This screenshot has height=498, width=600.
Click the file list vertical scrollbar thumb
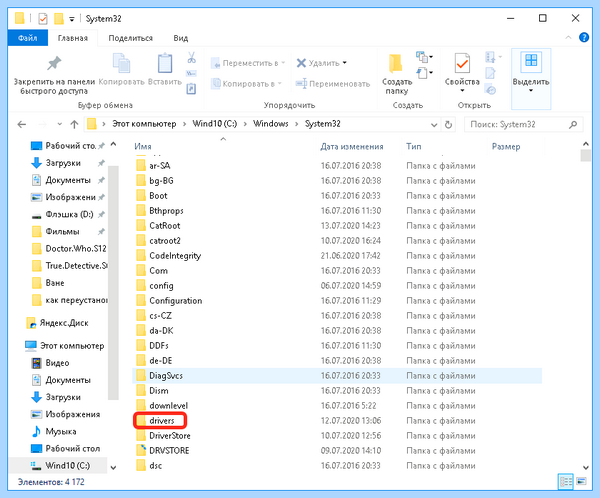click(585, 155)
